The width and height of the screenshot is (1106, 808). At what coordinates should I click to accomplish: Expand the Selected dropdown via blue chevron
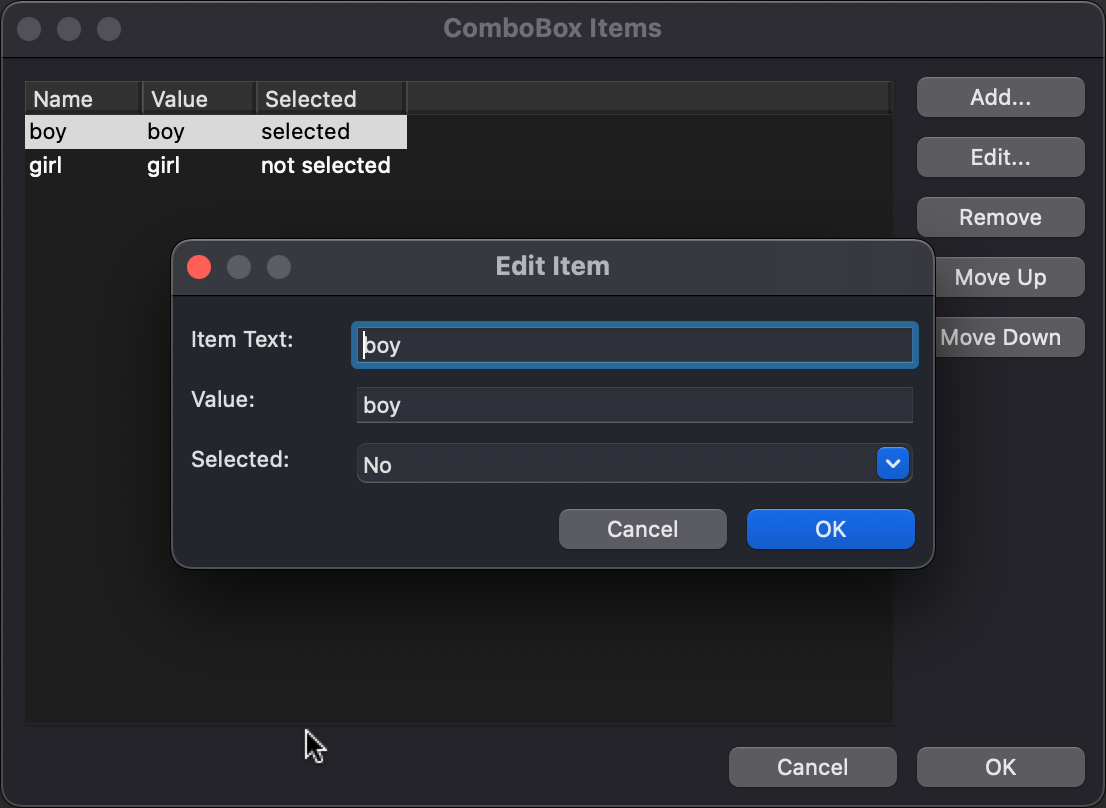(892, 464)
